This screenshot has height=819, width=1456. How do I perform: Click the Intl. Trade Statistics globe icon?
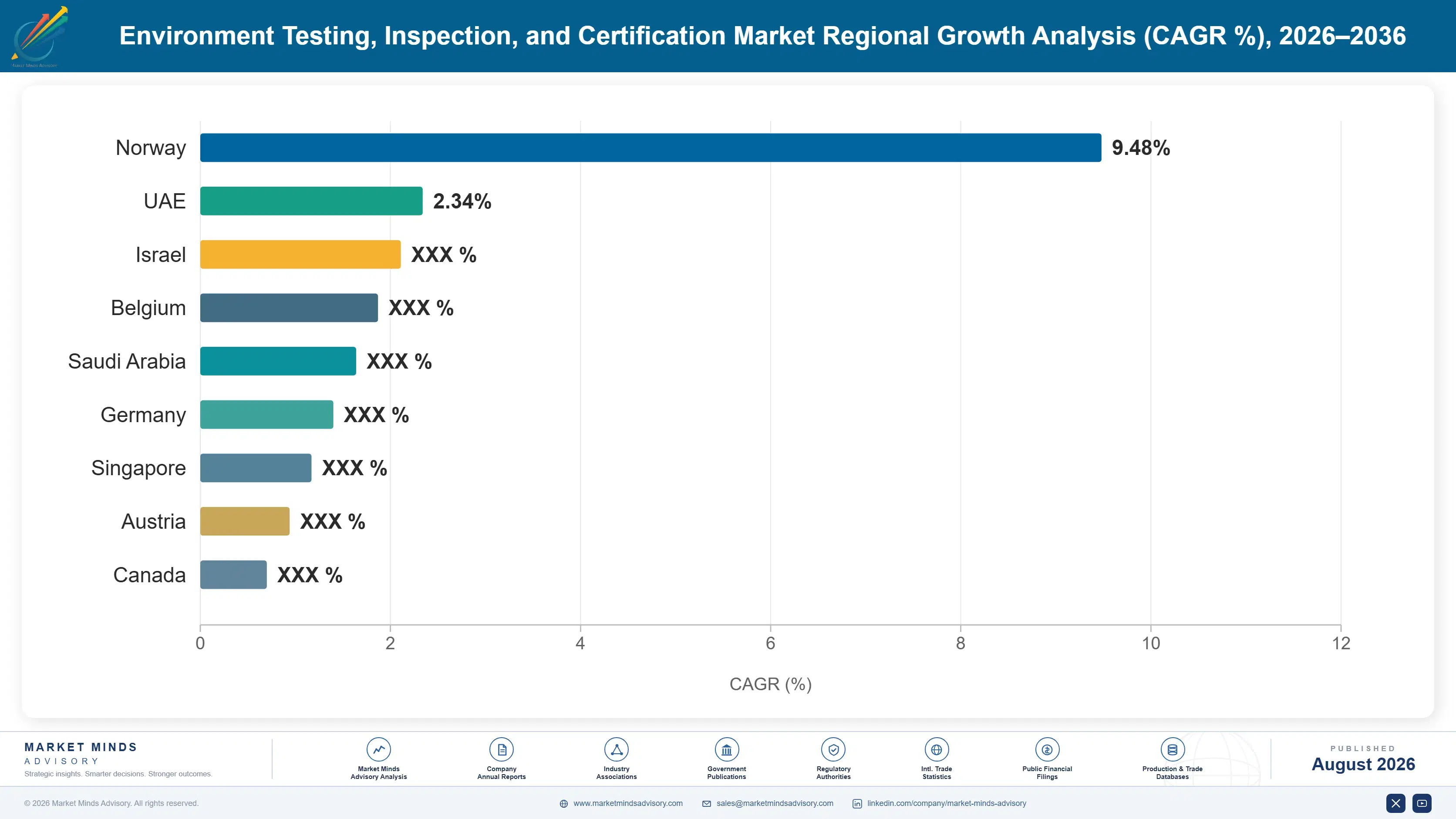(937, 749)
